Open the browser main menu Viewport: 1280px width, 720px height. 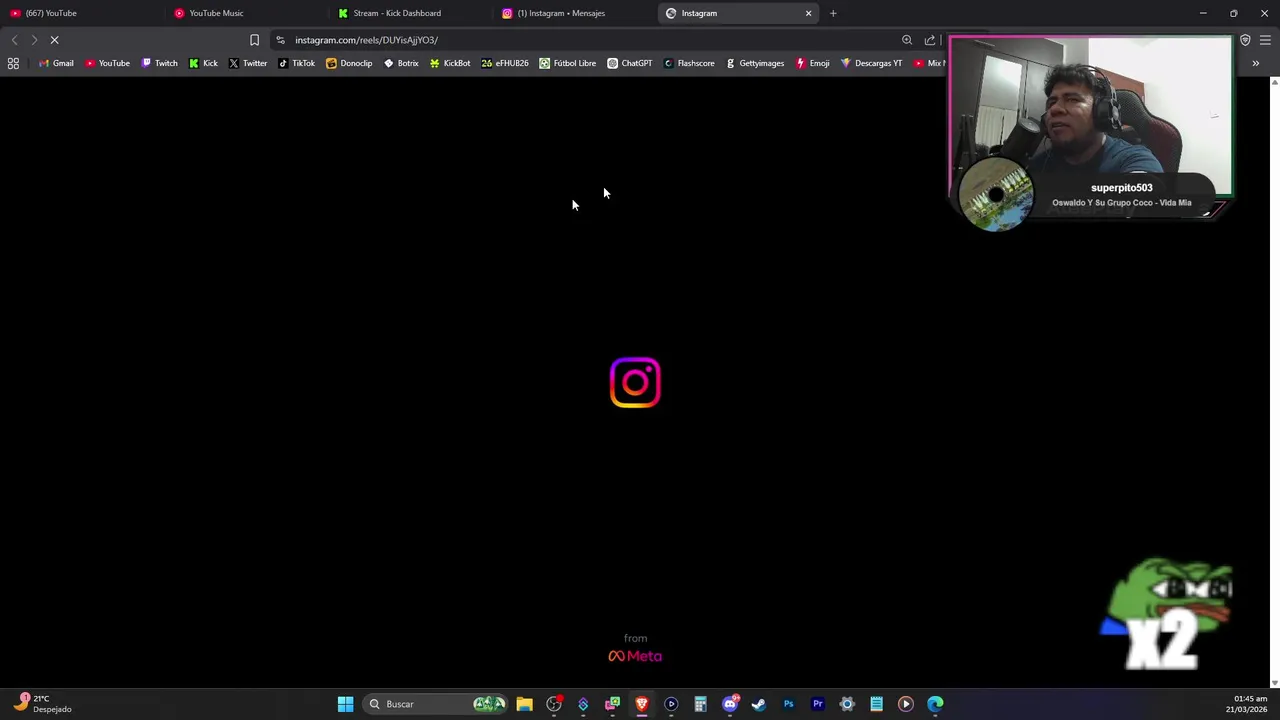(x=1265, y=40)
